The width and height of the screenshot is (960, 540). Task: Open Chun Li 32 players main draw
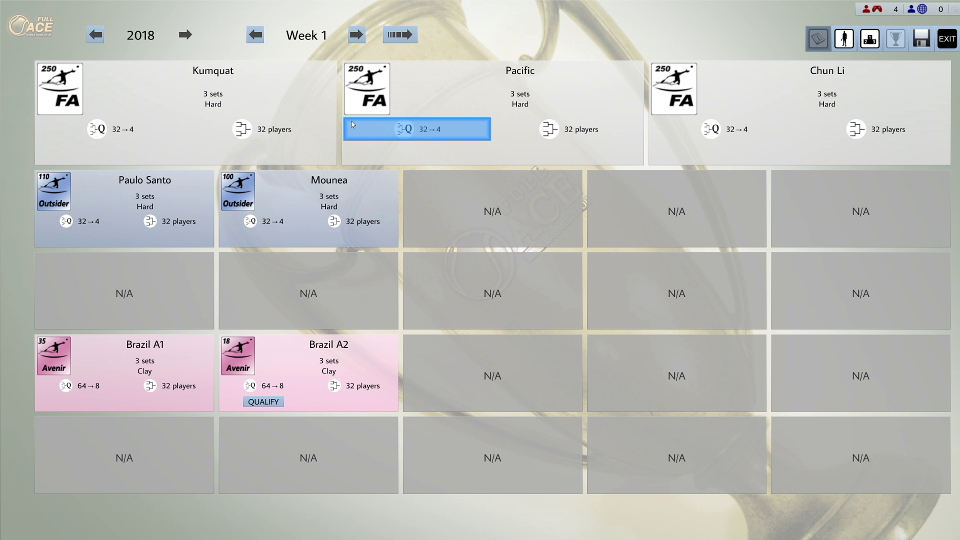pyautogui.click(x=874, y=129)
